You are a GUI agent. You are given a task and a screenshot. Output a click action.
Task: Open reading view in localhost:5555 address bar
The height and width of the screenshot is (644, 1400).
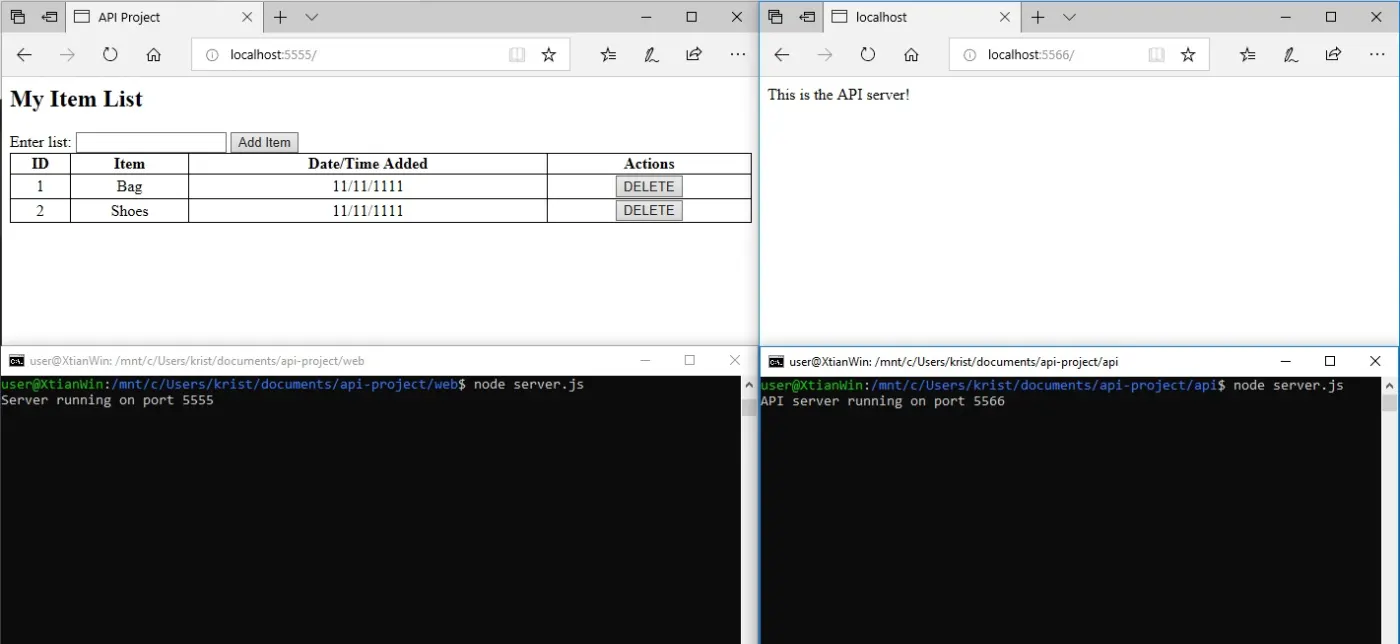517,55
